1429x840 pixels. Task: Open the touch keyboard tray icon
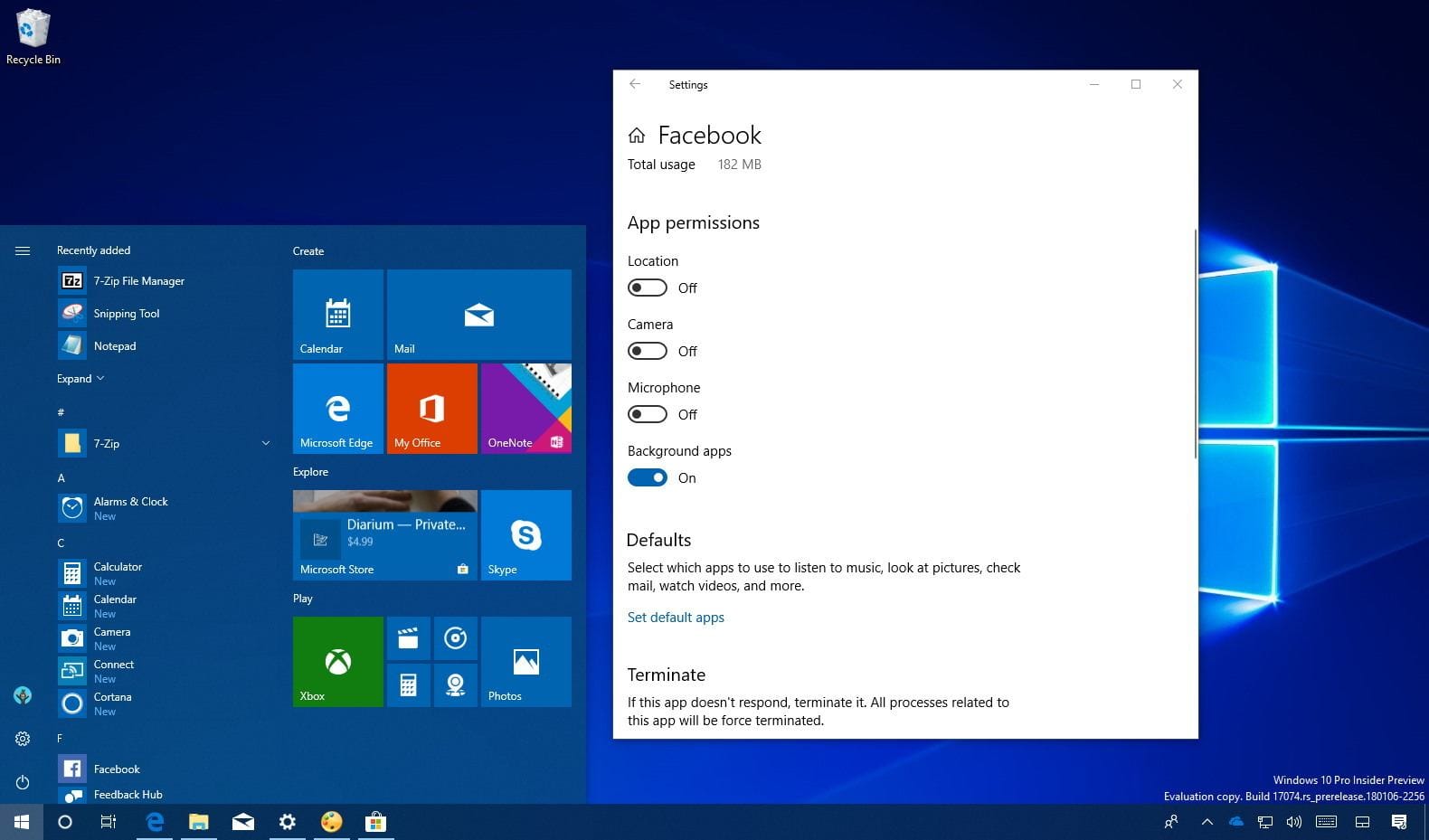coord(1327,822)
